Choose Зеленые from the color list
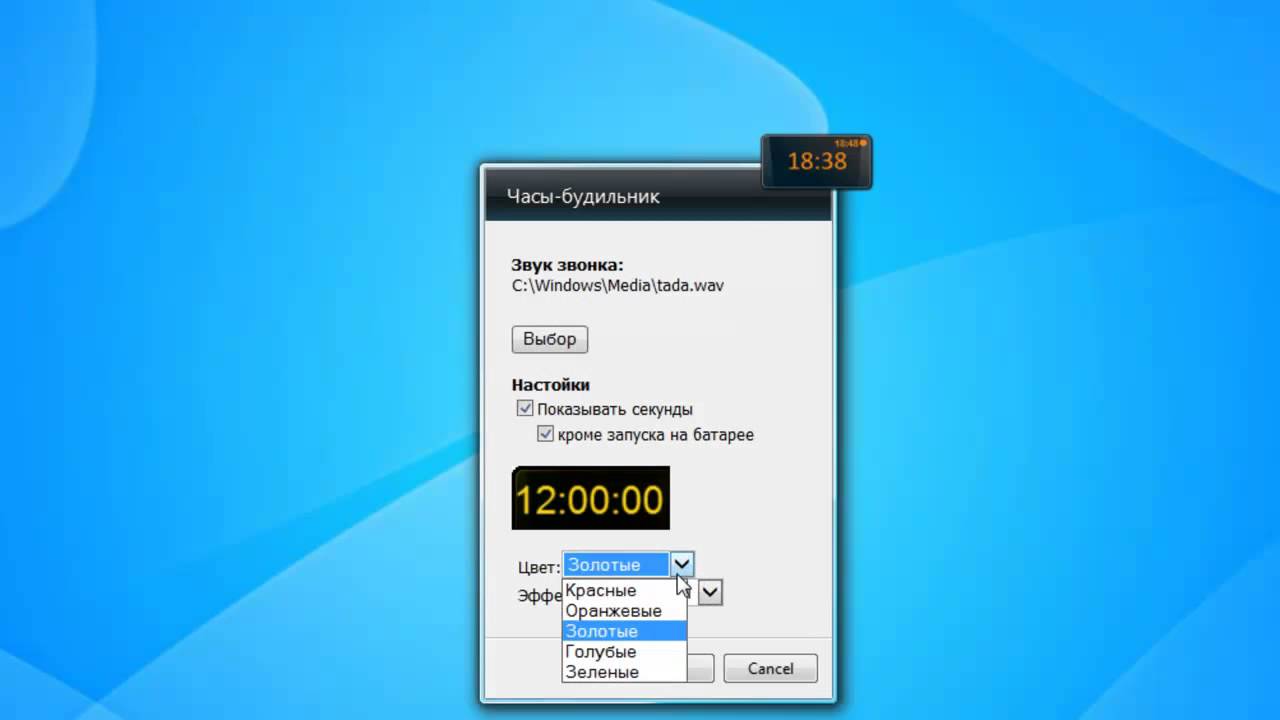 tap(625, 672)
